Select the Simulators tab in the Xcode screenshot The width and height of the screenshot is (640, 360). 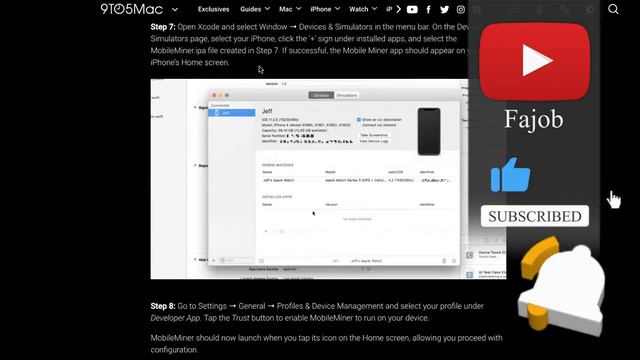tap(347, 95)
